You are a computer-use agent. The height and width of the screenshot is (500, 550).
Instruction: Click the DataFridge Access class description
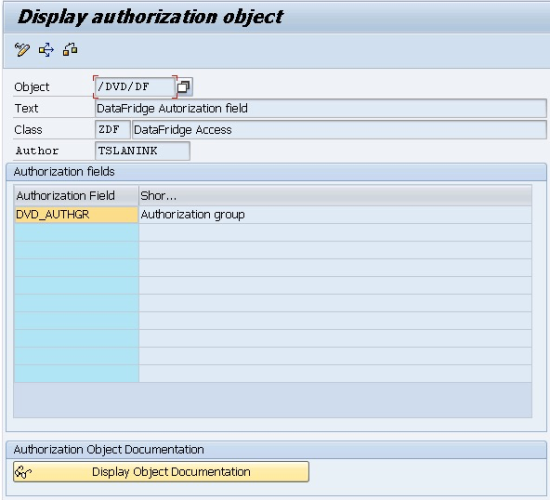click(x=339, y=130)
